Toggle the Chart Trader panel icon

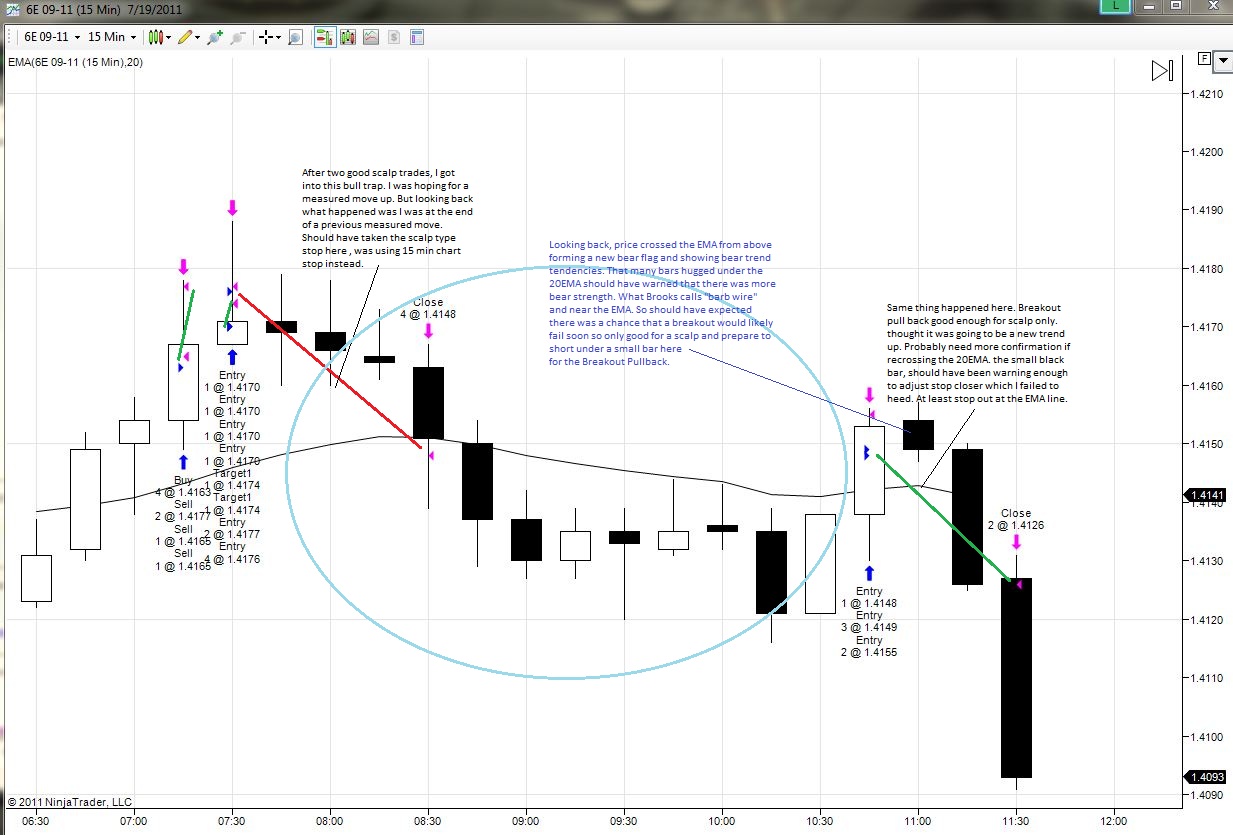pyautogui.click(x=325, y=37)
